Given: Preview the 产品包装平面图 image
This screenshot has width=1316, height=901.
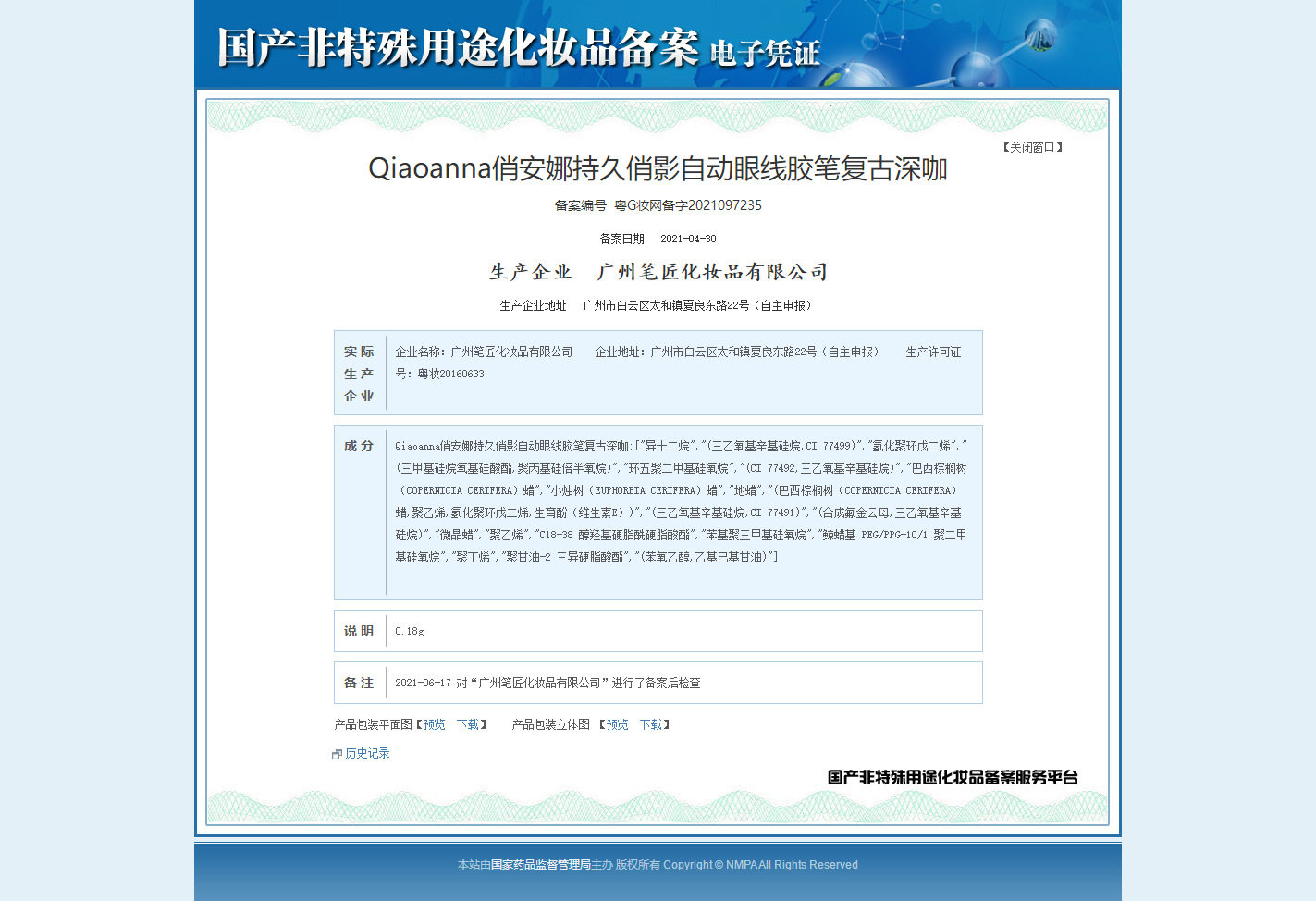Looking at the screenshot, I should 435,724.
